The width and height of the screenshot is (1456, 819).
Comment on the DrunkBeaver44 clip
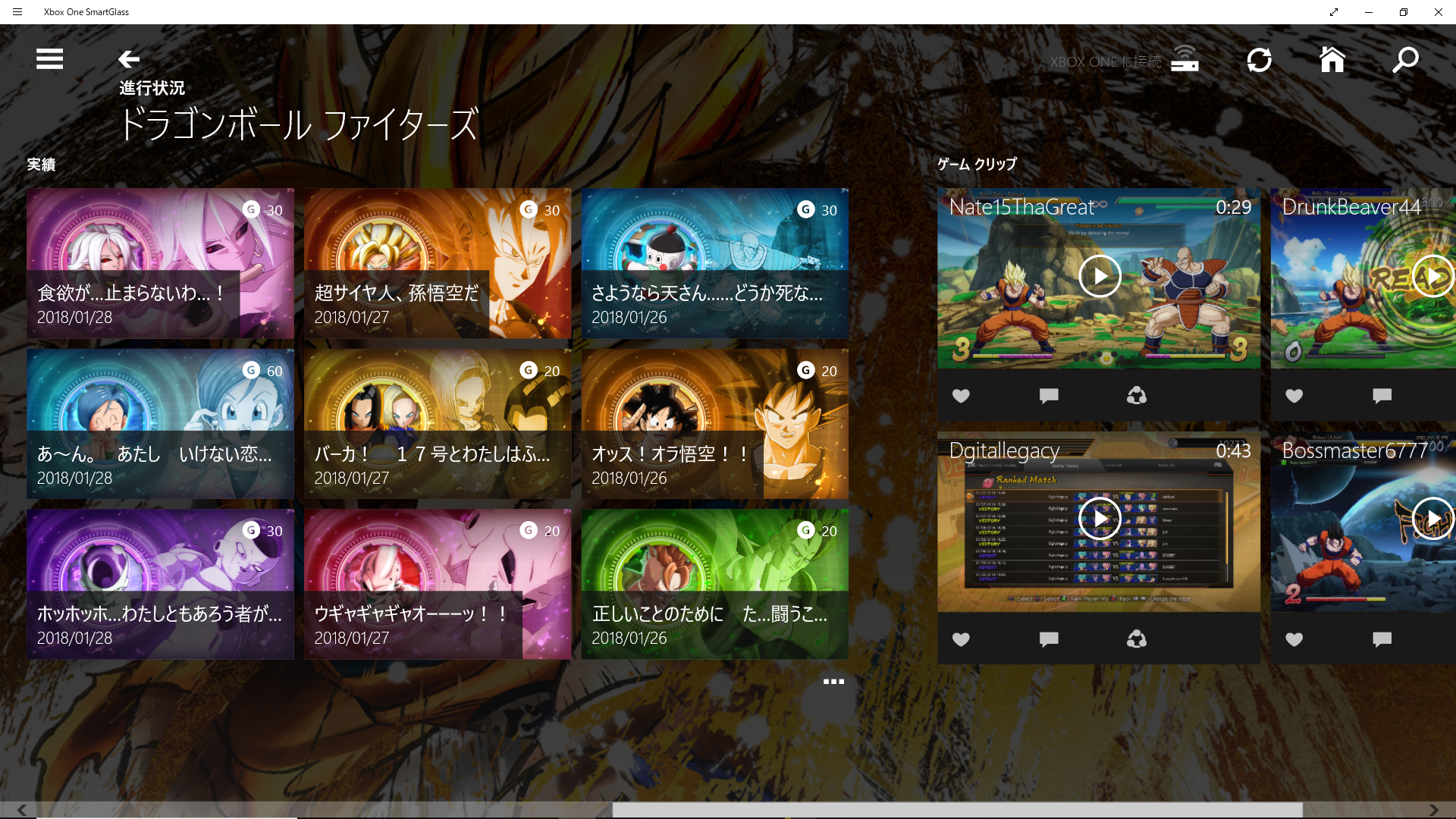1382,396
